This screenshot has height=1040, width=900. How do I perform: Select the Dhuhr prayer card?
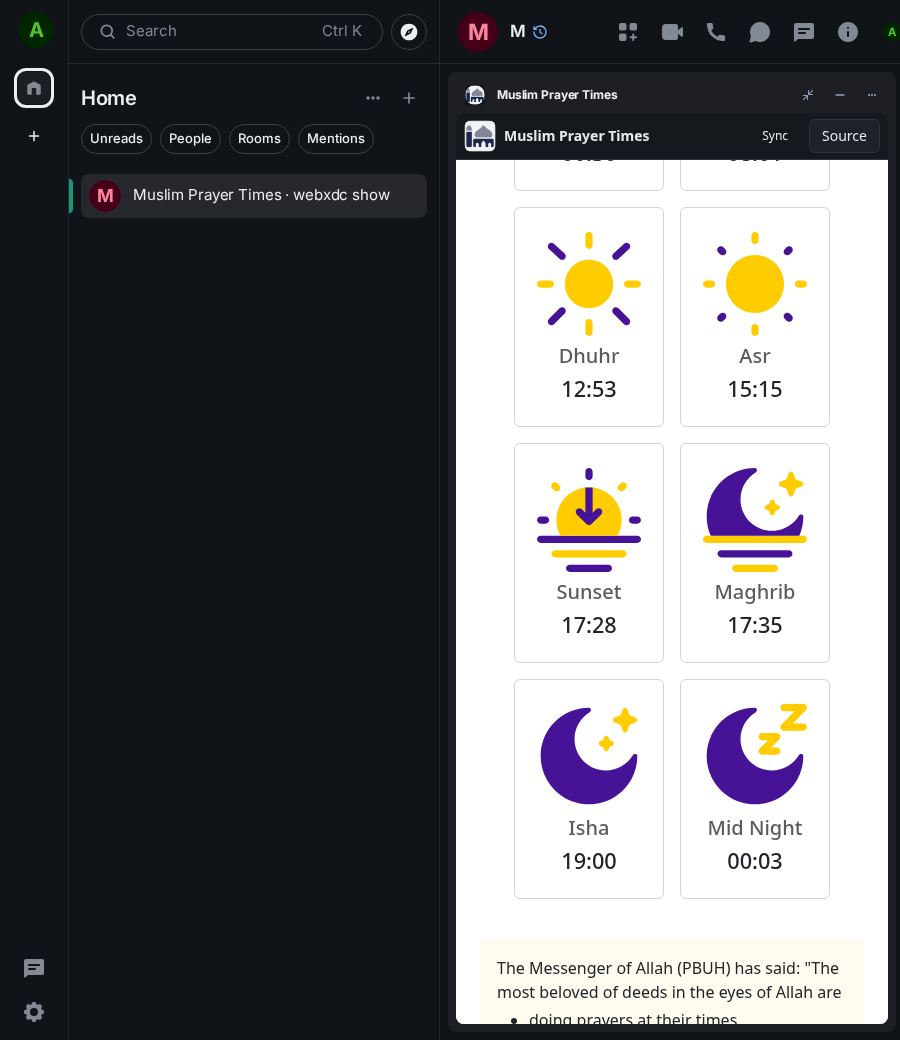point(589,317)
